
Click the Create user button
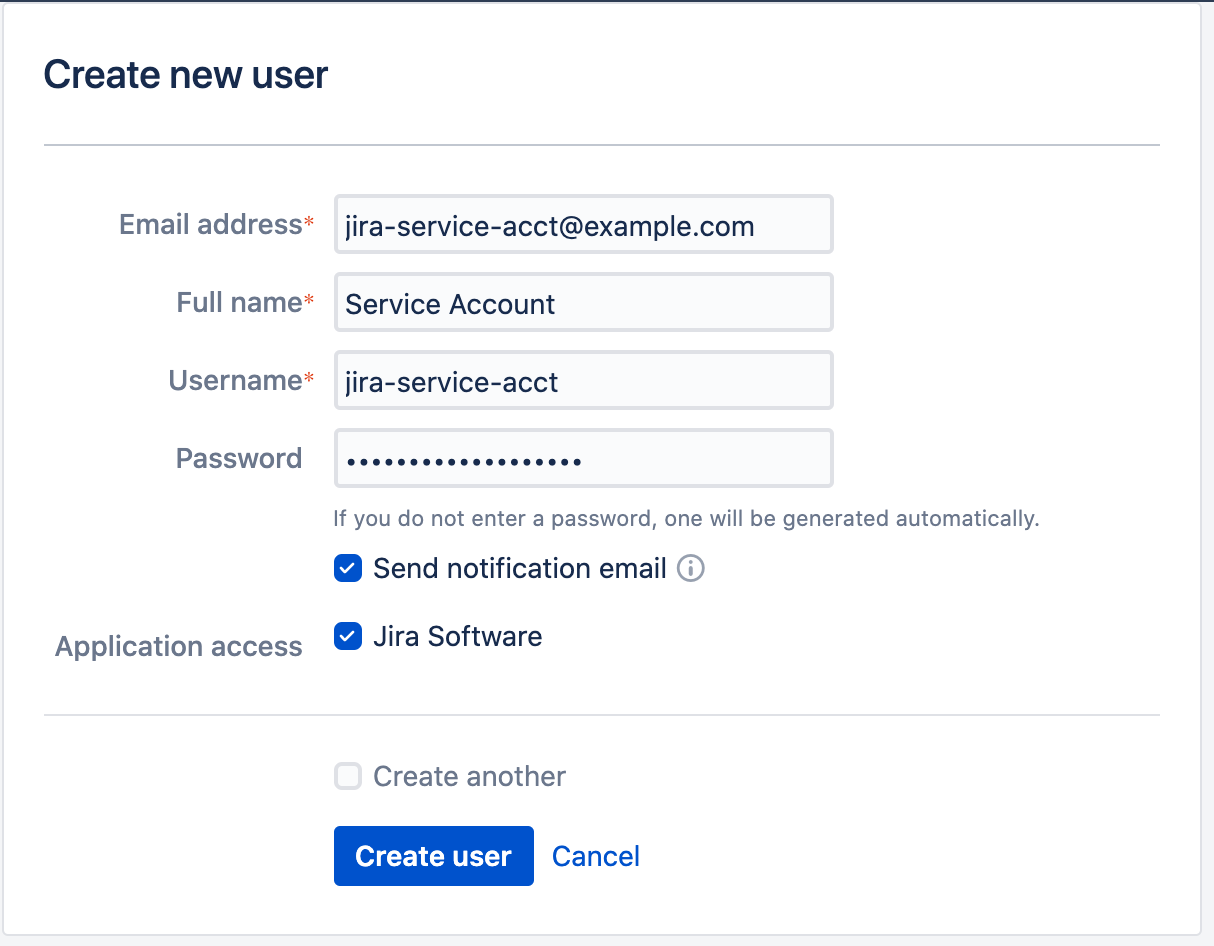tap(433, 856)
